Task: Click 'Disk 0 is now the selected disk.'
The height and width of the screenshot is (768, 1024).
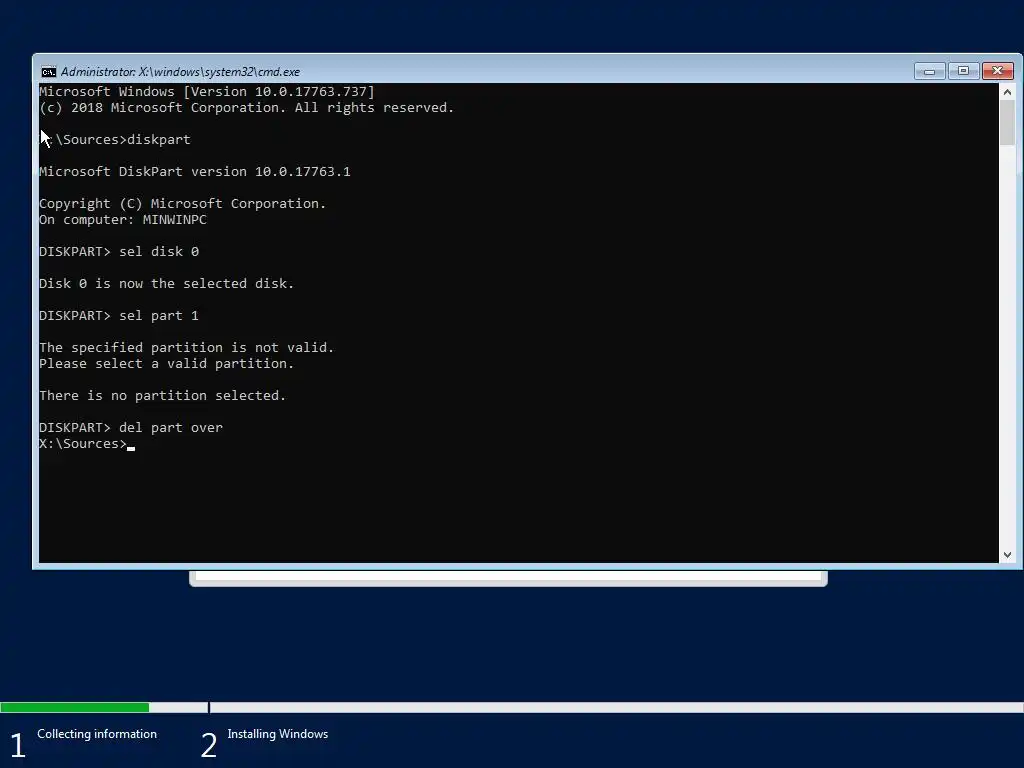Action: (167, 284)
